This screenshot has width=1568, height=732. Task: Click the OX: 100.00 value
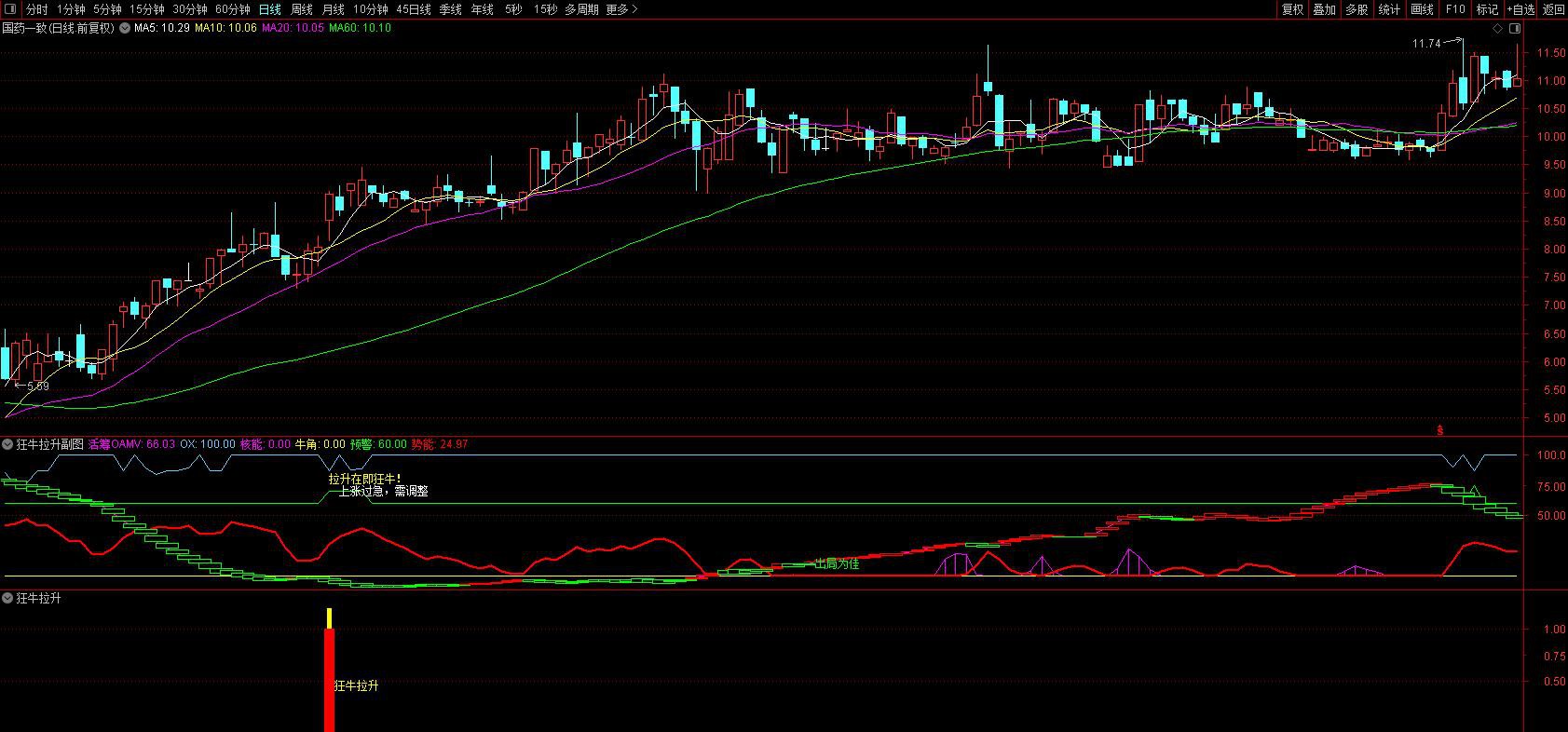coord(208,444)
